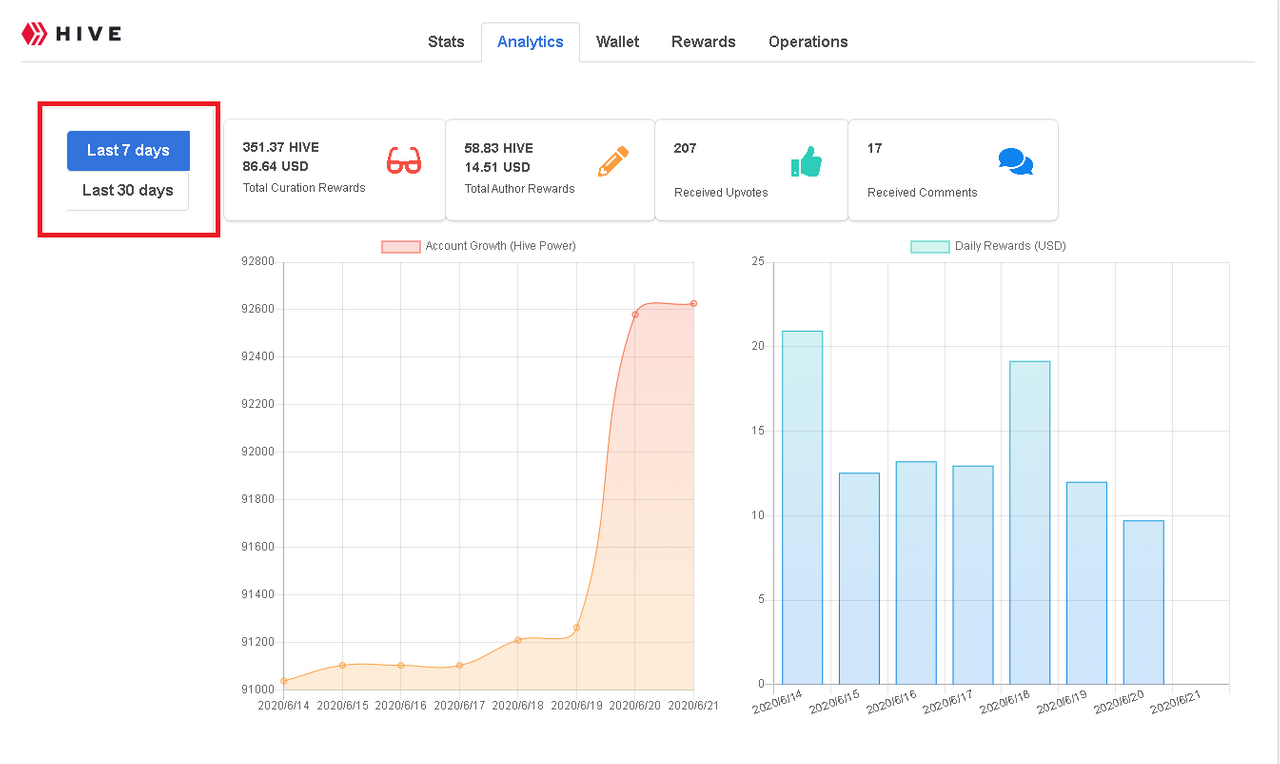Screen dimensions: 1280x764
Task: Click the red glasses curation rewards icon
Action: coord(404,161)
